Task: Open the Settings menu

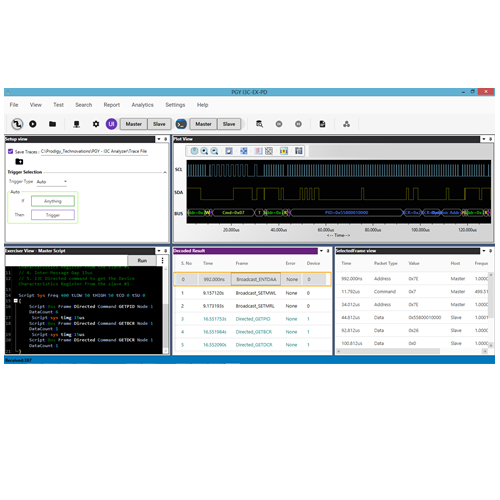Action: pos(175,105)
